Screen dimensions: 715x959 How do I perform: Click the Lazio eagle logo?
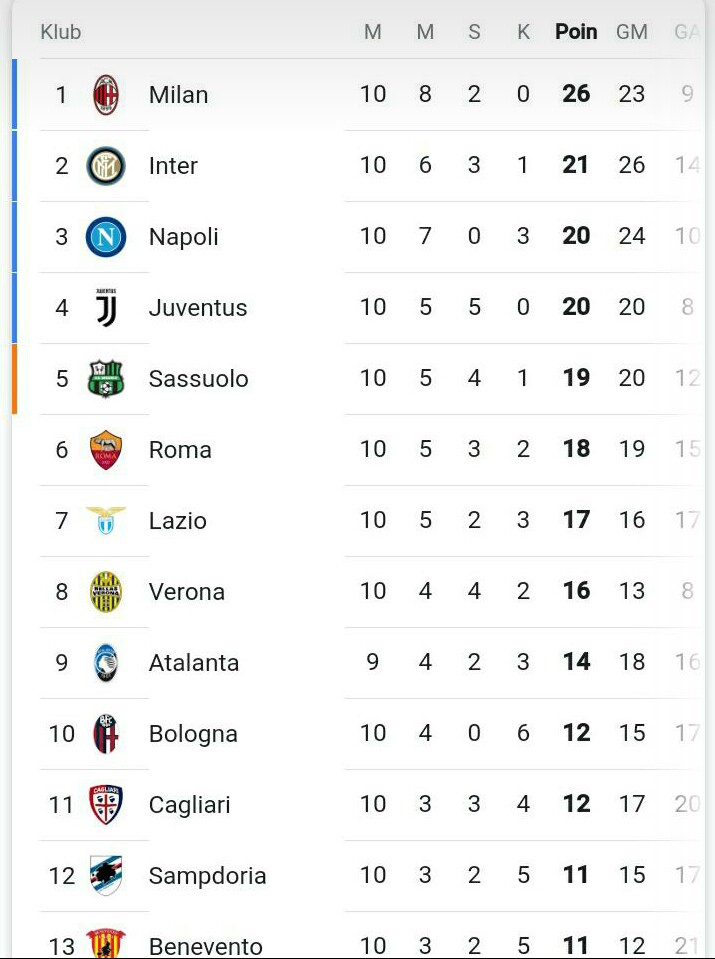tap(106, 520)
